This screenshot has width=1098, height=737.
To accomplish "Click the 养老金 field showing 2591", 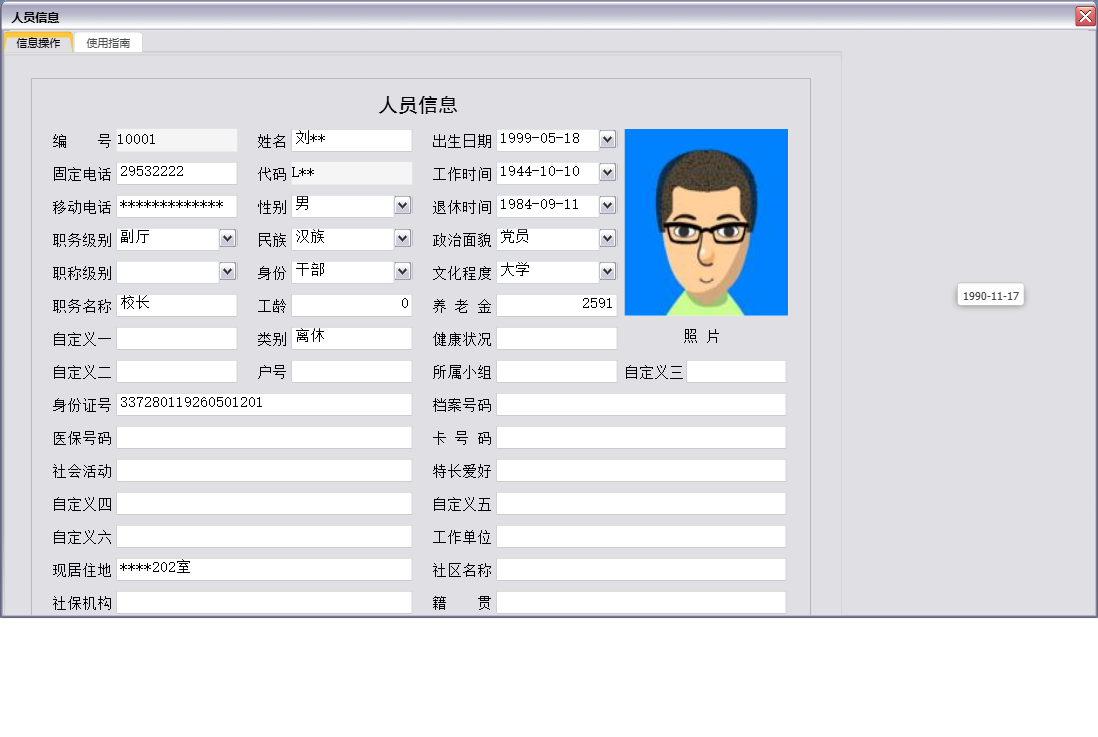I will pos(556,304).
